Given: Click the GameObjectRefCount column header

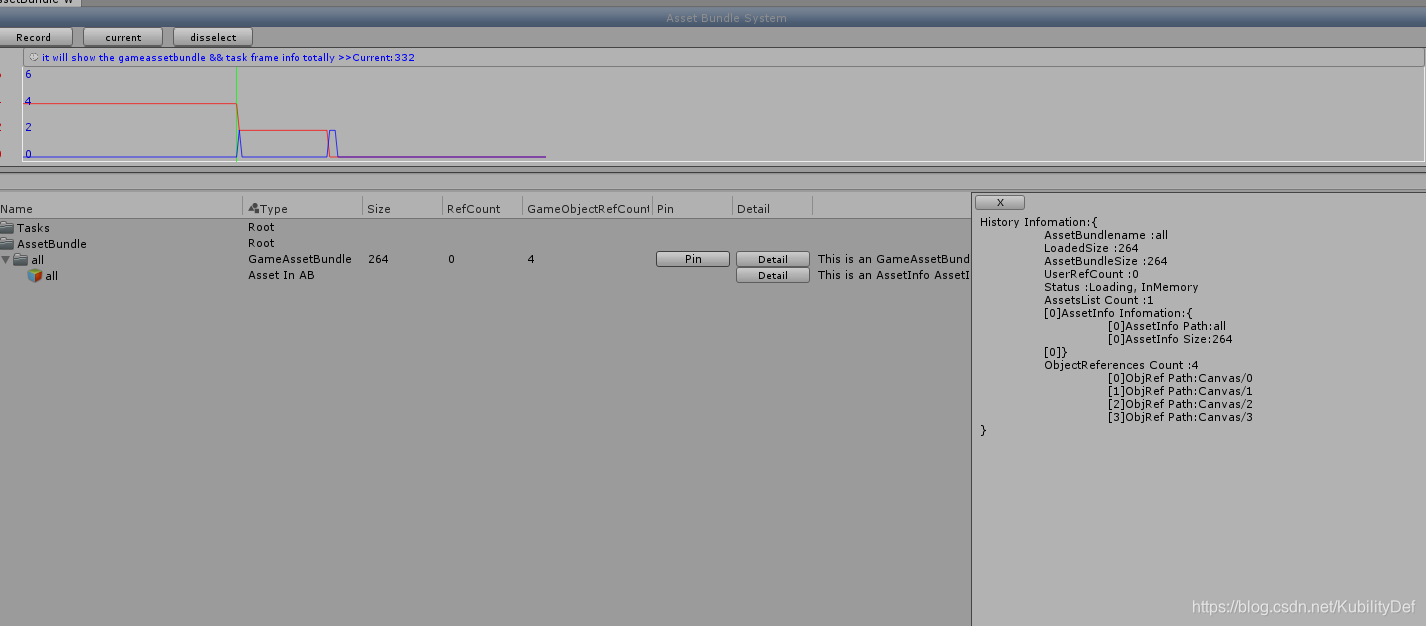Looking at the screenshot, I should point(587,208).
